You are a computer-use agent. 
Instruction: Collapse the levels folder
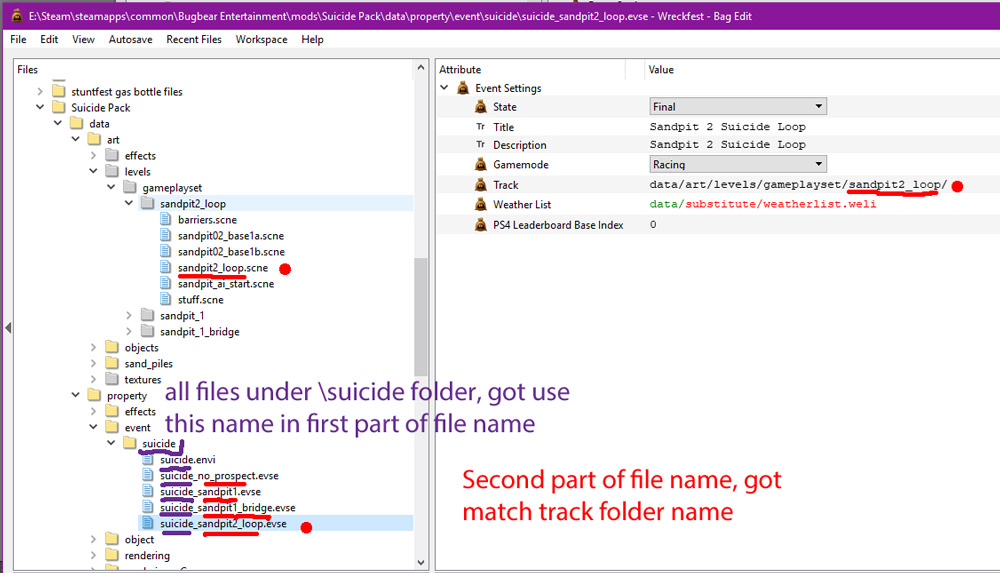coord(94,172)
